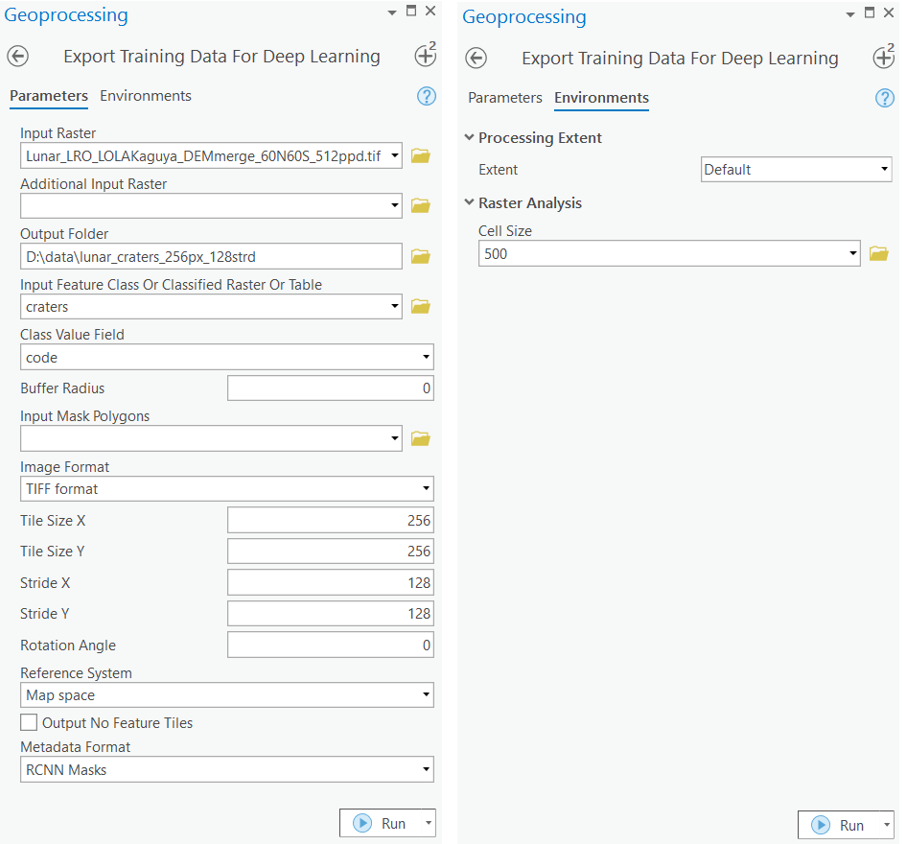The height and width of the screenshot is (844, 904).
Task: Collapse the Processing Extent section
Action: click(470, 138)
